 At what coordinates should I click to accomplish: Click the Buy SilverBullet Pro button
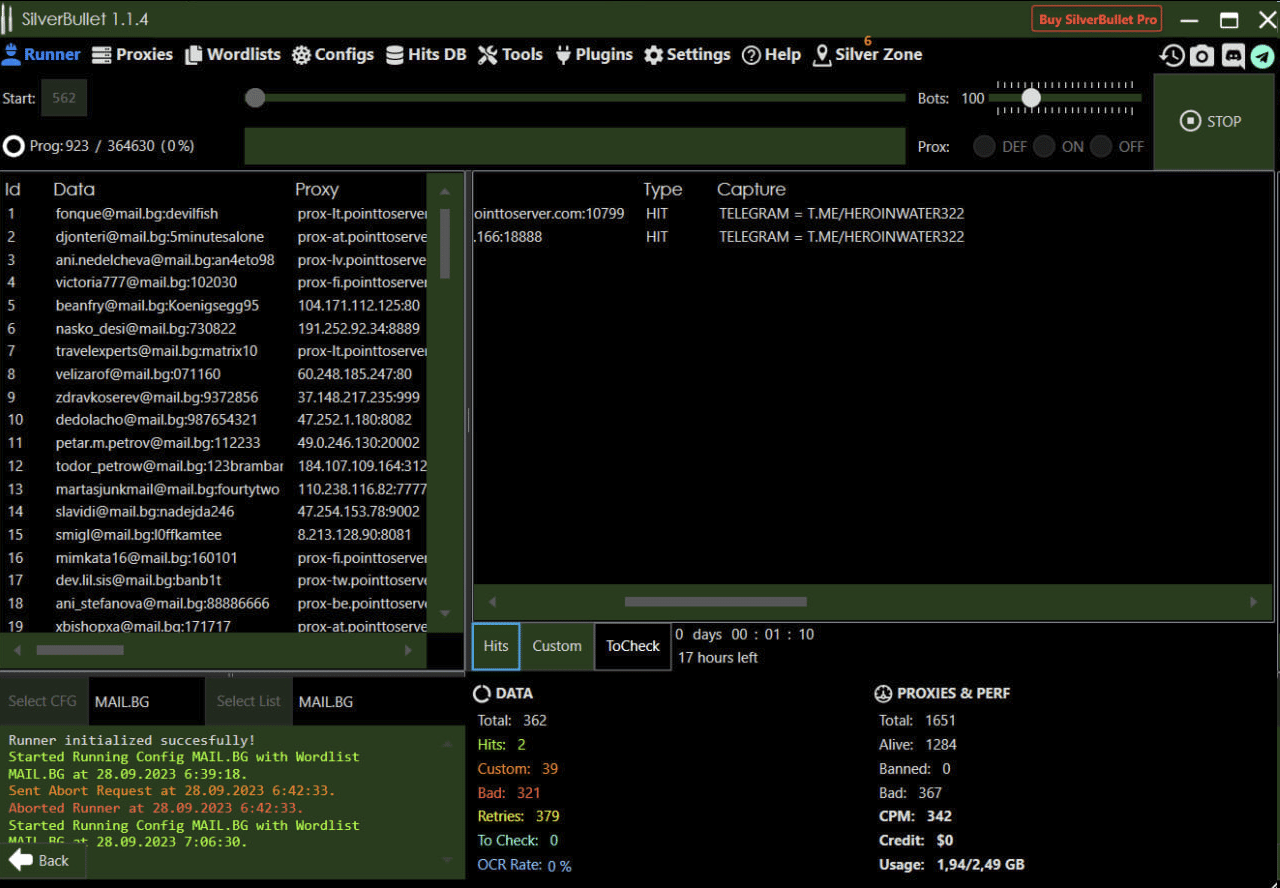point(1098,19)
